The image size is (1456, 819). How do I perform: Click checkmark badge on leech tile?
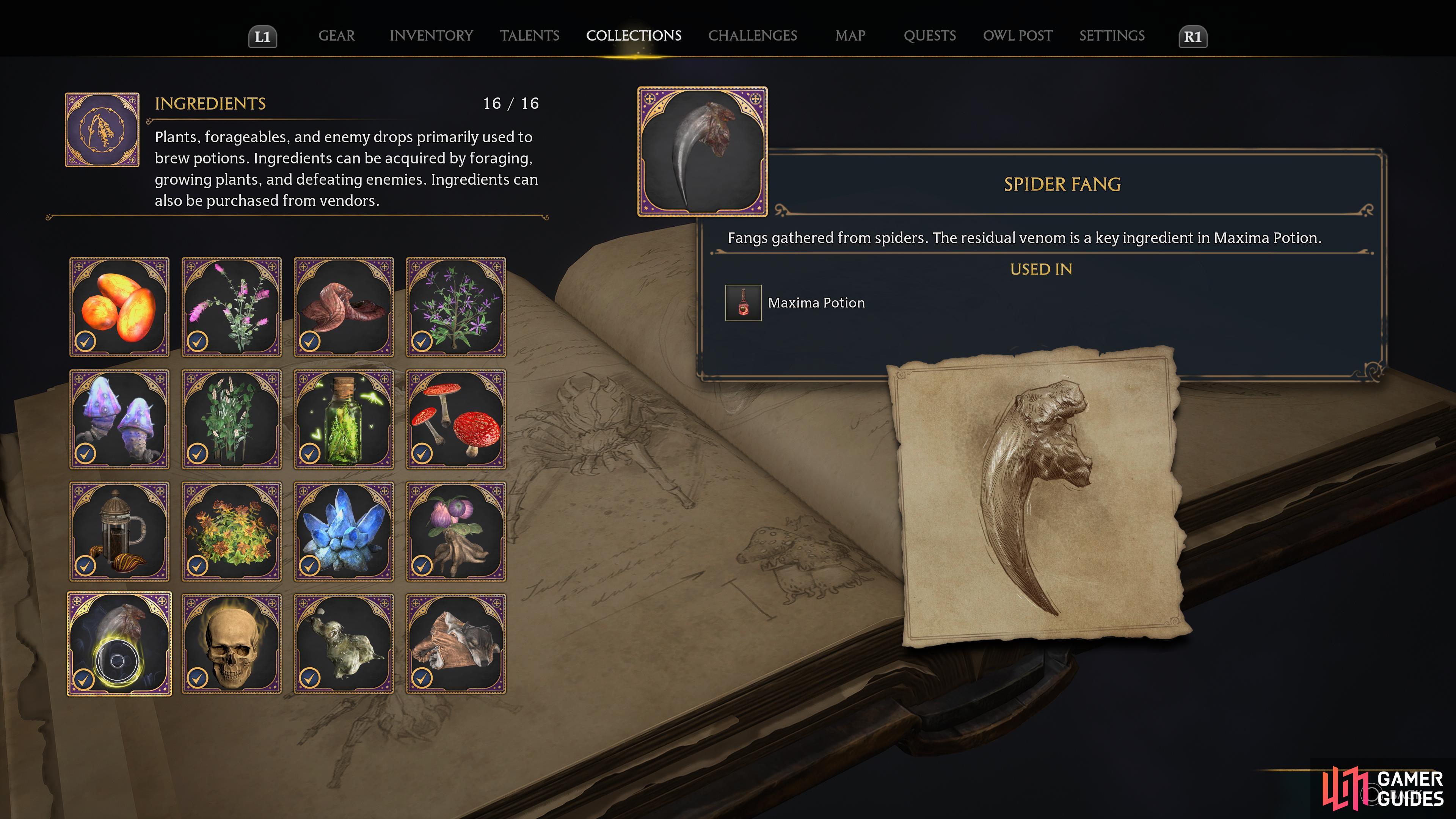pyautogui.click(x=310, y=341)
